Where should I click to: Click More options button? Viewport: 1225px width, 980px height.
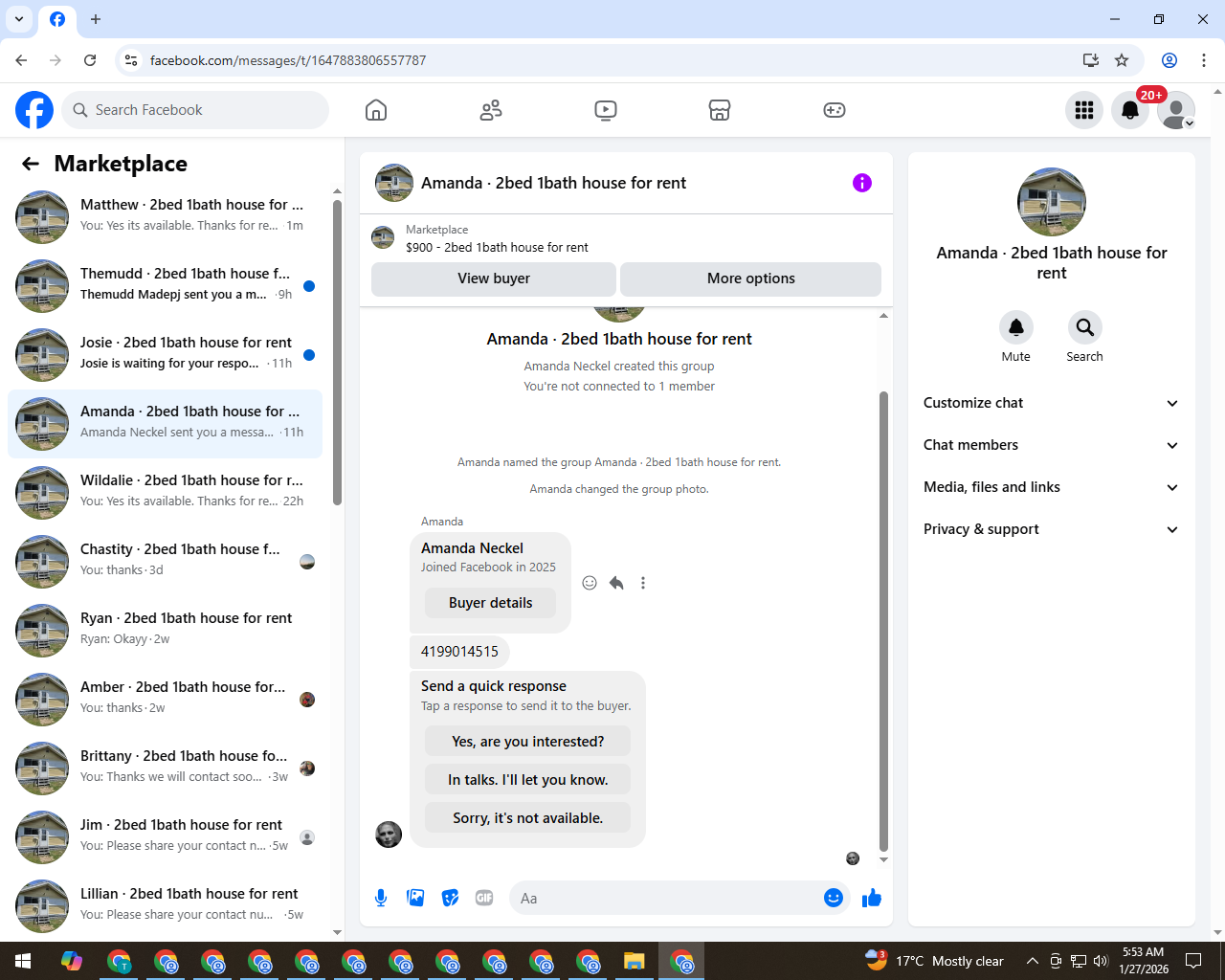(751, 278)
